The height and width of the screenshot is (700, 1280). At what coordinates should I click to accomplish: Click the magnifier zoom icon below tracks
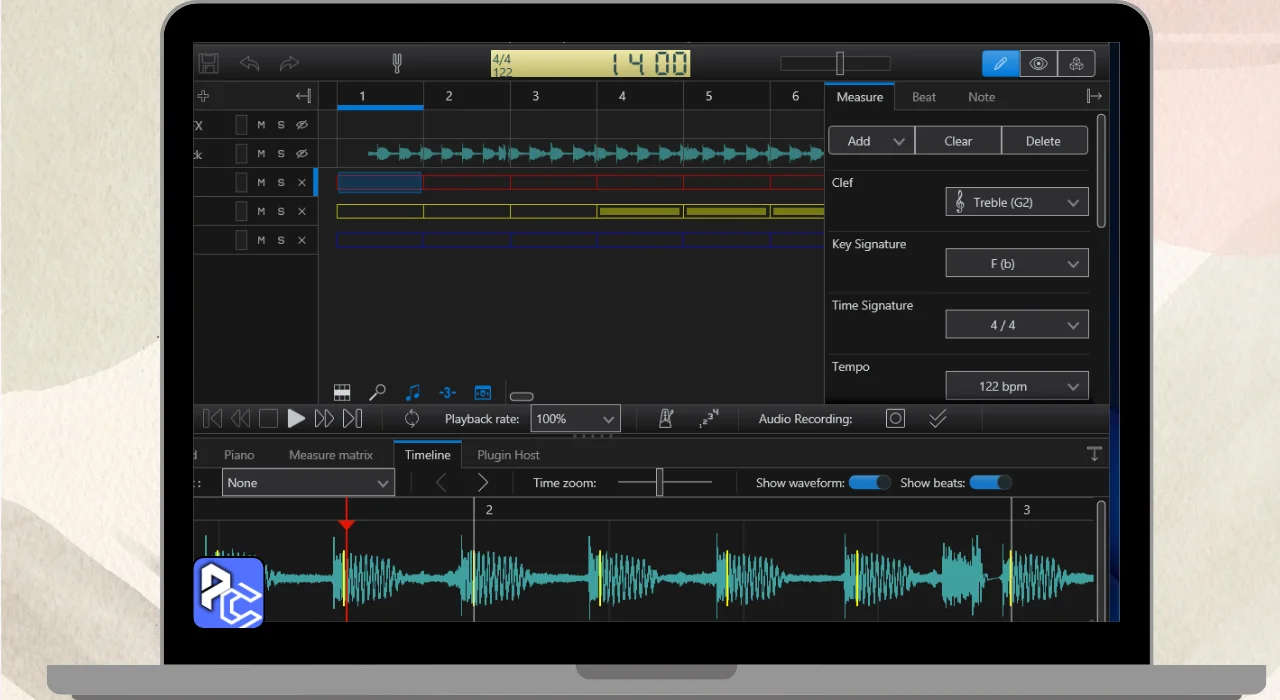click(377, 393)
